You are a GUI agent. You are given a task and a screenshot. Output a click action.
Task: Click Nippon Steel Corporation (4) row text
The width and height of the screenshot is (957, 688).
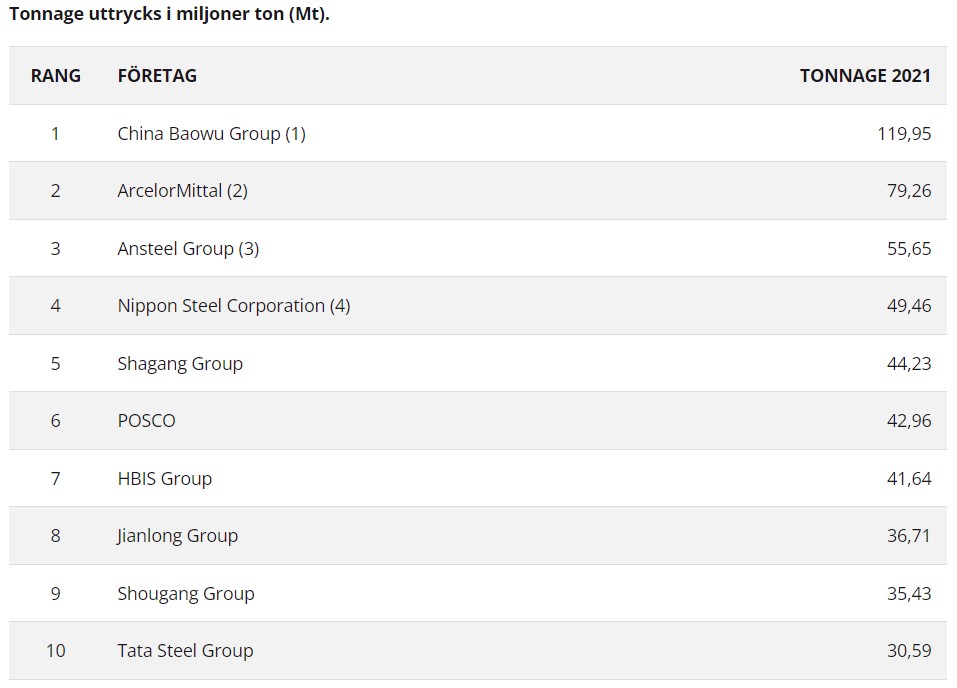(234, 305)
